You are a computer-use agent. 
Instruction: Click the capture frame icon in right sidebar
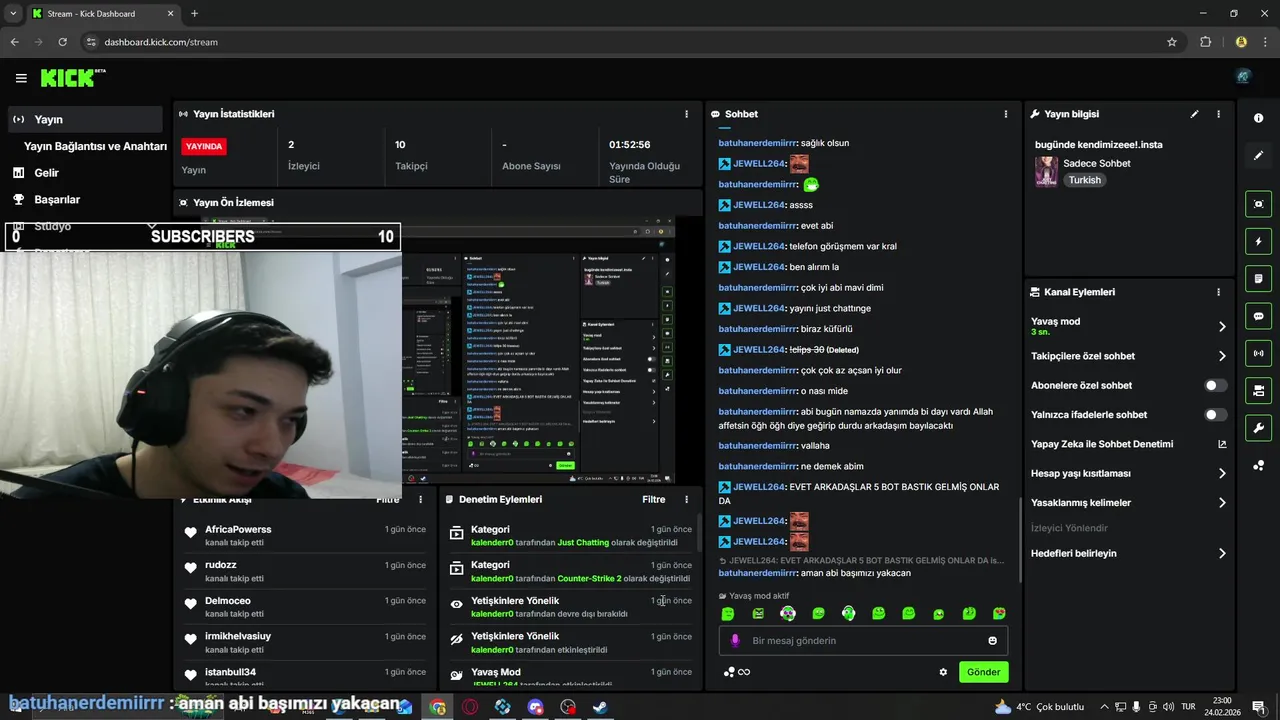[x=1258, y=204]
